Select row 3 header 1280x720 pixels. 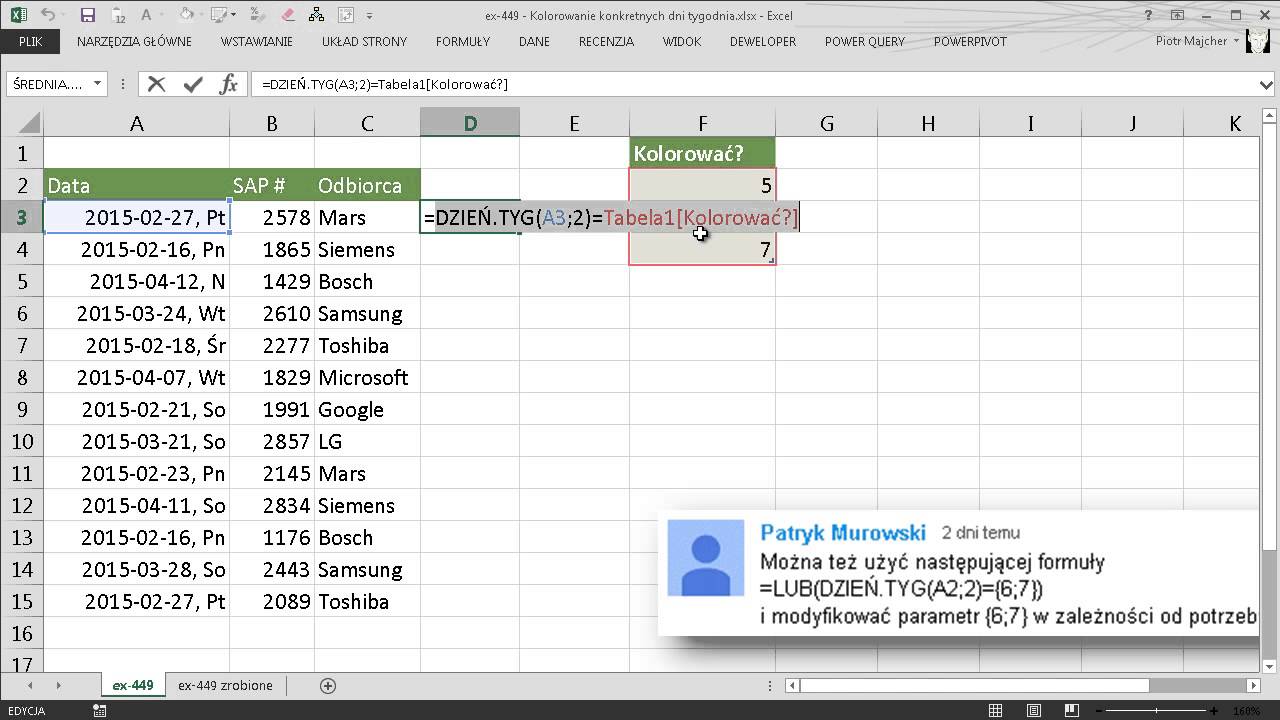click(22, 217)
